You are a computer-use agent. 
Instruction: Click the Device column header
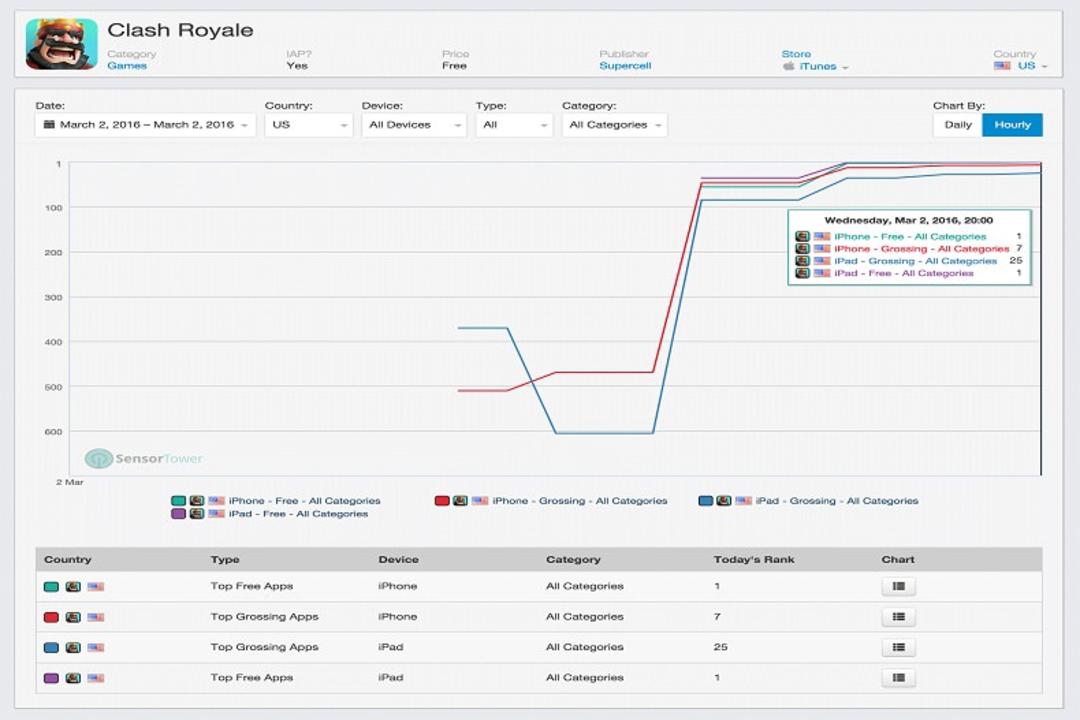point(398,559)
